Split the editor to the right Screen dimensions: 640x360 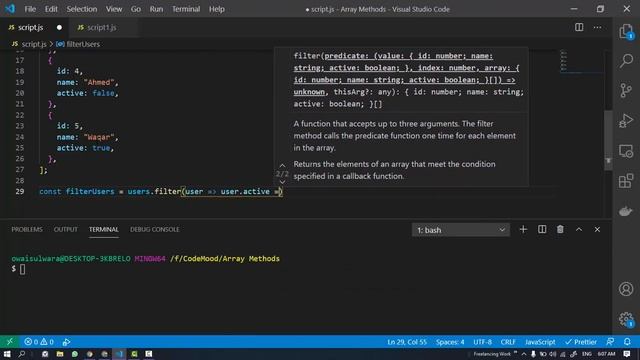click(x=579, y=27)
